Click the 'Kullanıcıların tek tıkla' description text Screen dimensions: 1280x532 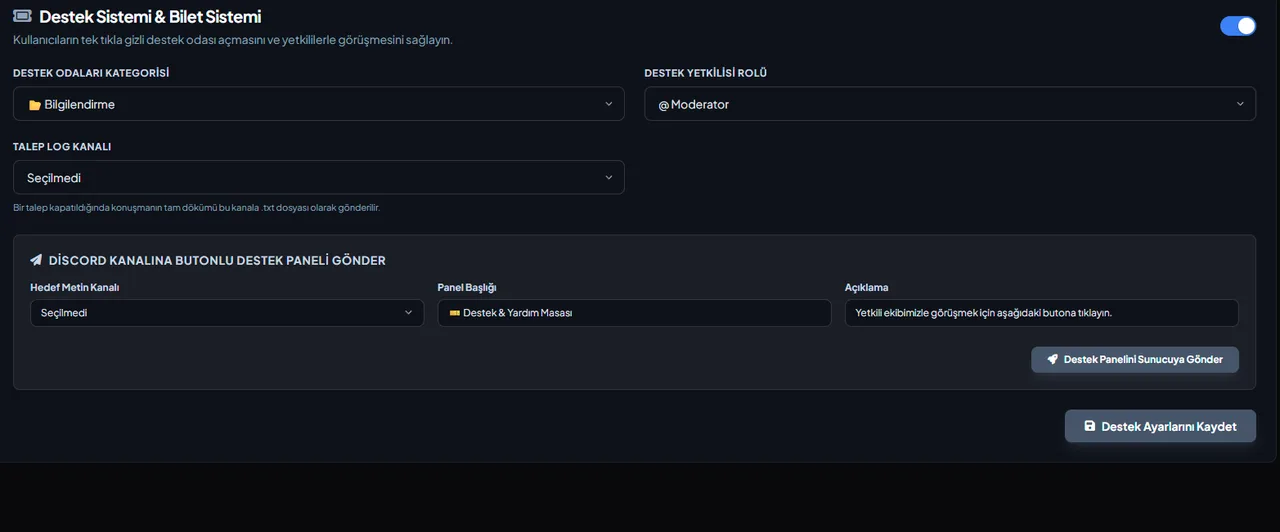click(233, 40)
